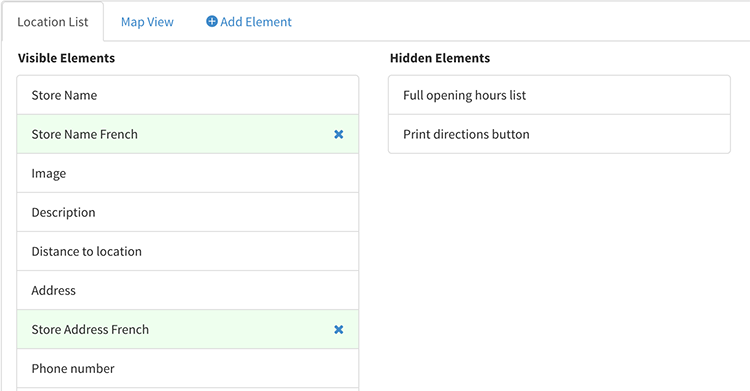Select the Address element row
The width and height of the screenshot is (750, 391).
coord(188,290)
